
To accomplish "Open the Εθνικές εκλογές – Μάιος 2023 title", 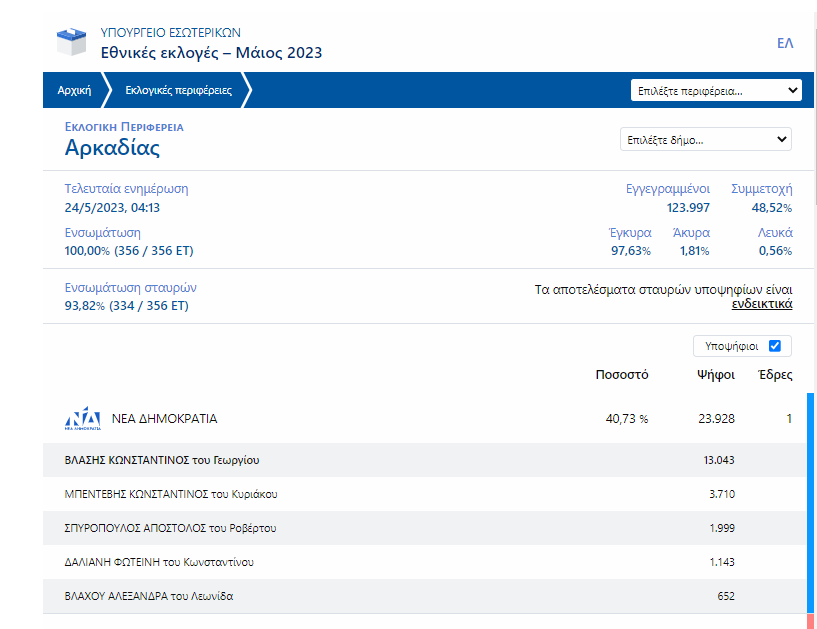I will pyautogui.click(x=211, y=53).
